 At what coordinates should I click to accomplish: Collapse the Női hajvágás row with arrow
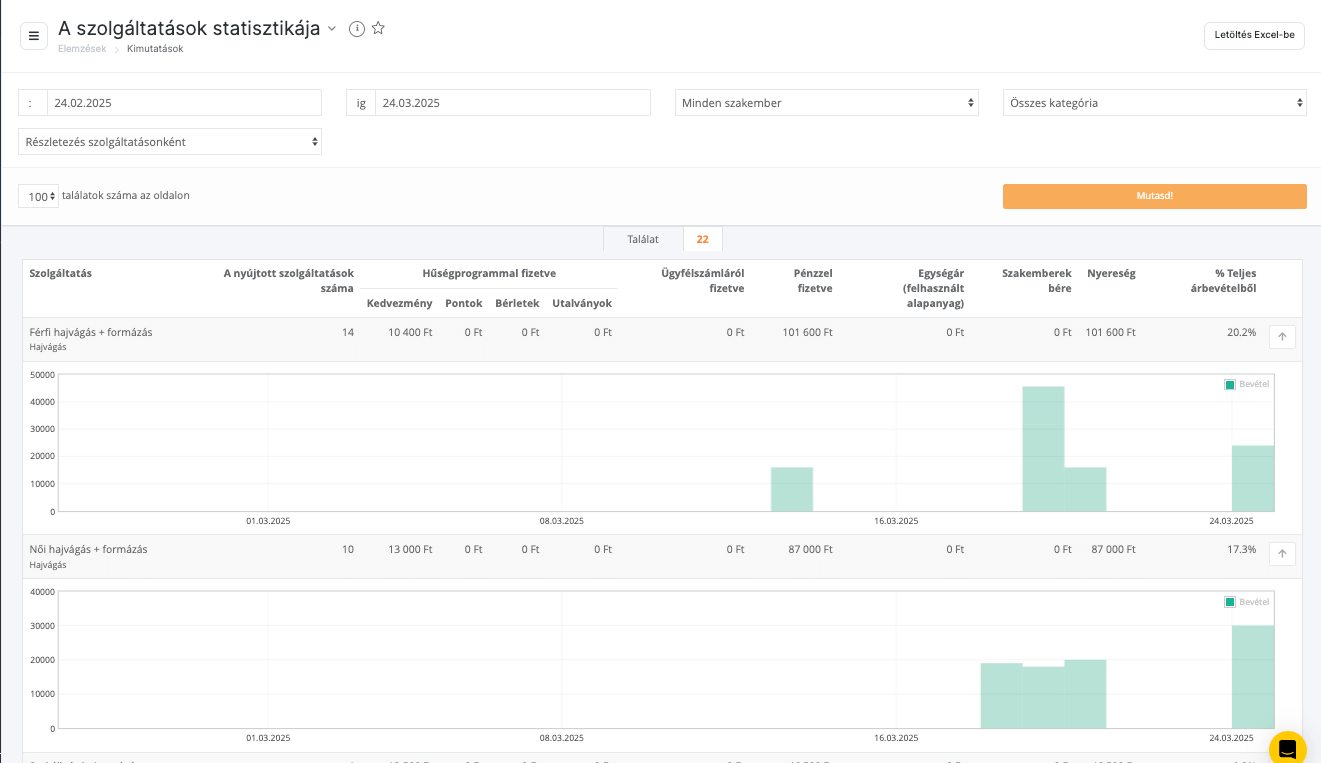point(1282,554)
